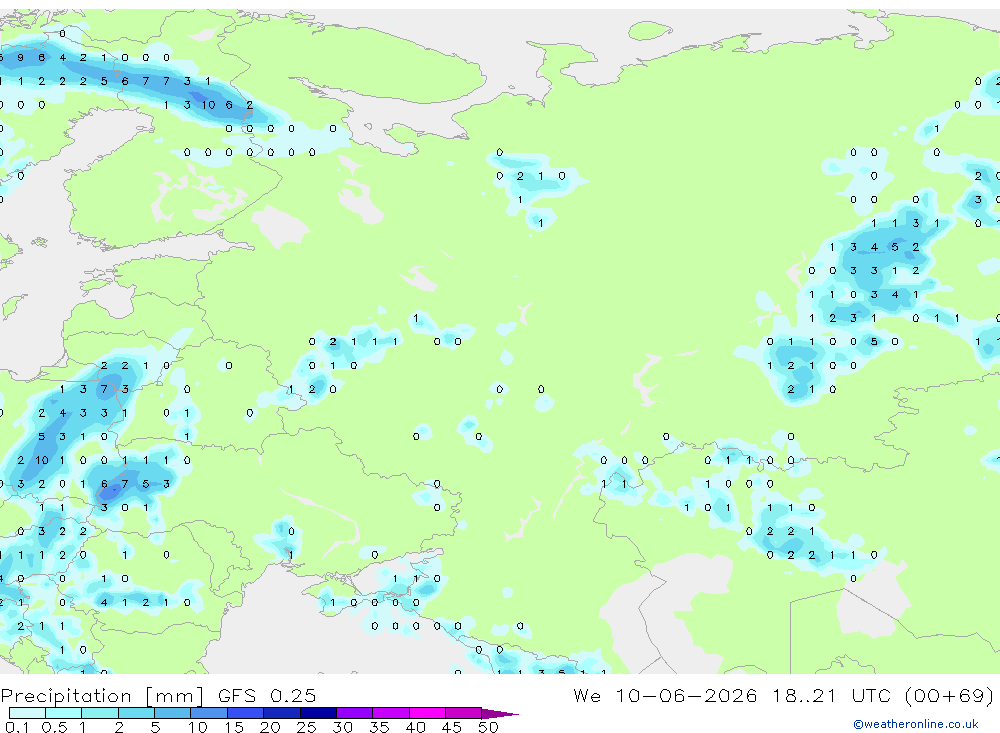Click the forecast offset '(00+69)' text
The height and width of the screenshot is (733, 1000).
click(x=950, y=695)
